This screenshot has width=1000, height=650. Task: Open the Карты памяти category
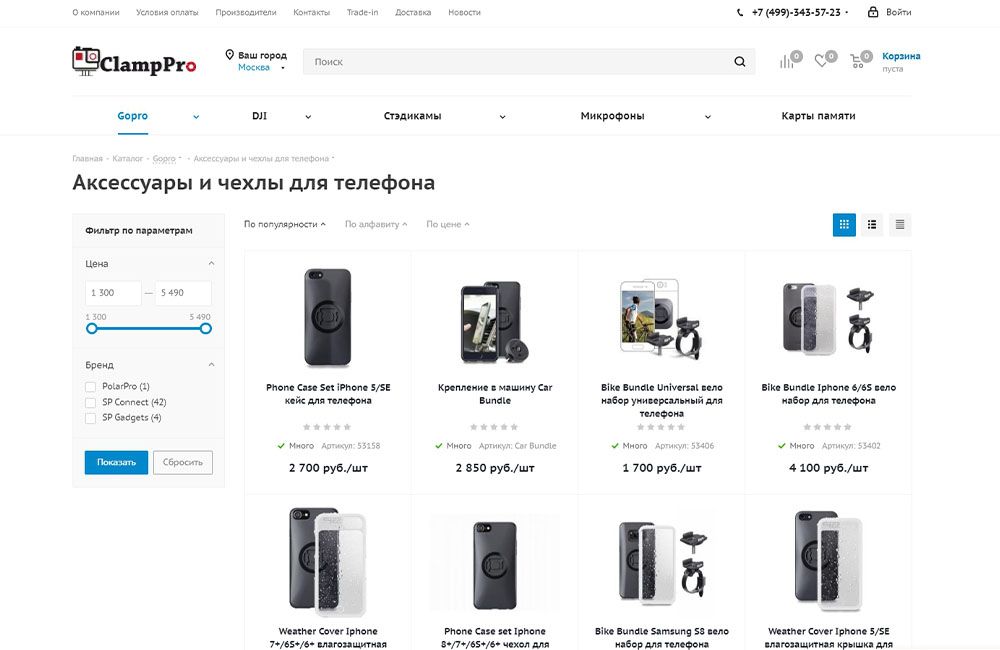pyautogui.click(x=818, y=116)
